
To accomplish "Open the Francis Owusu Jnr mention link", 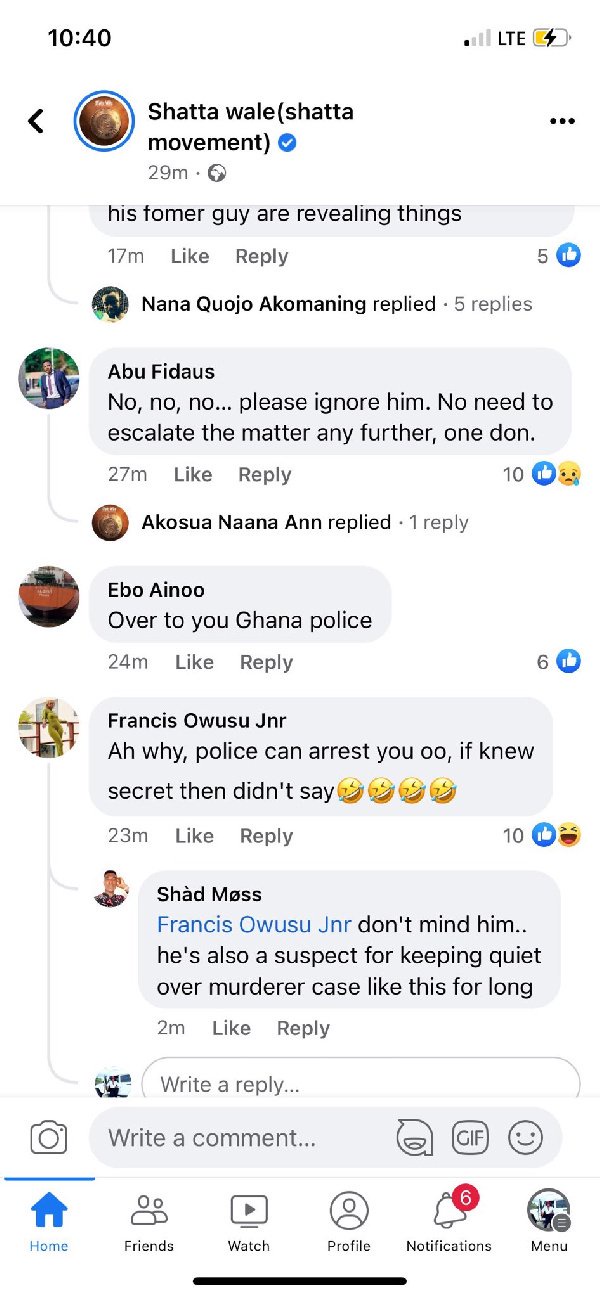I will [254, 924].
